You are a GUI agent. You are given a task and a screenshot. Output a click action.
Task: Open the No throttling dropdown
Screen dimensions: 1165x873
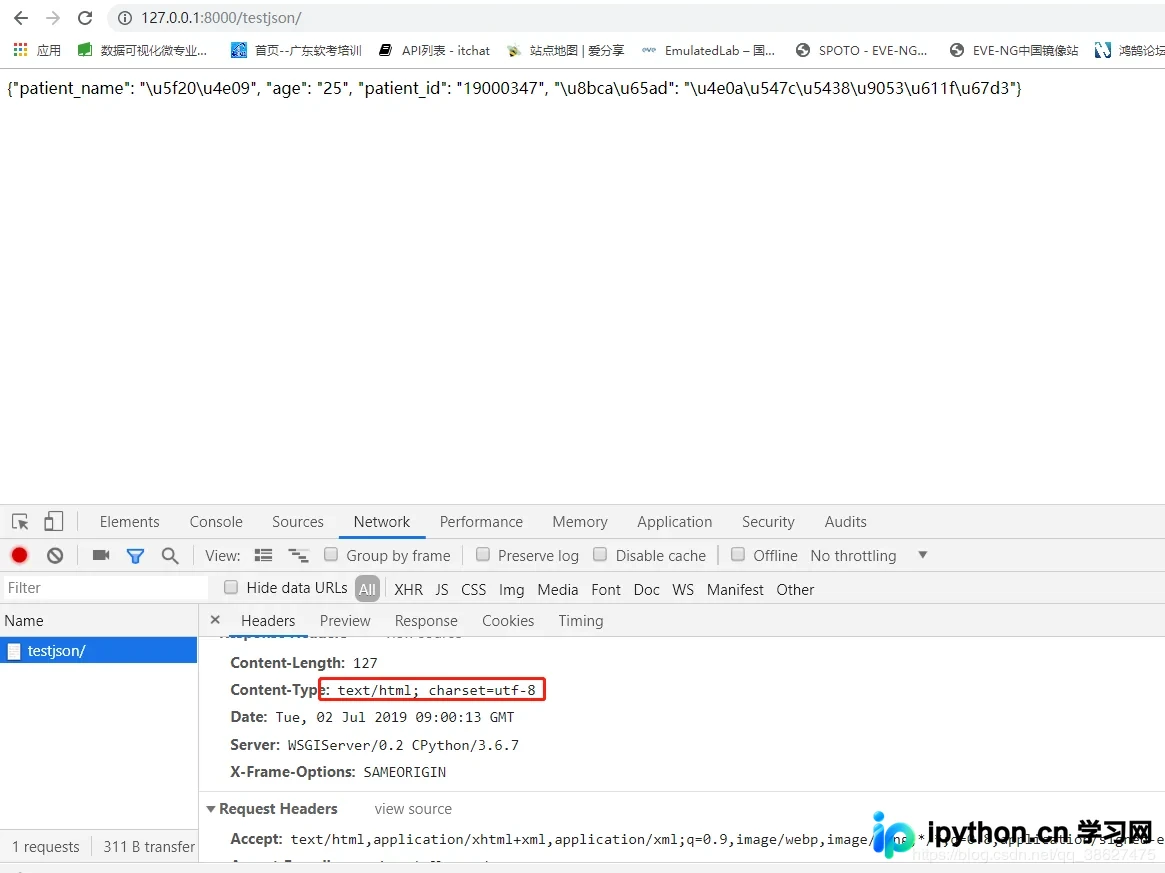coord(869,555)
